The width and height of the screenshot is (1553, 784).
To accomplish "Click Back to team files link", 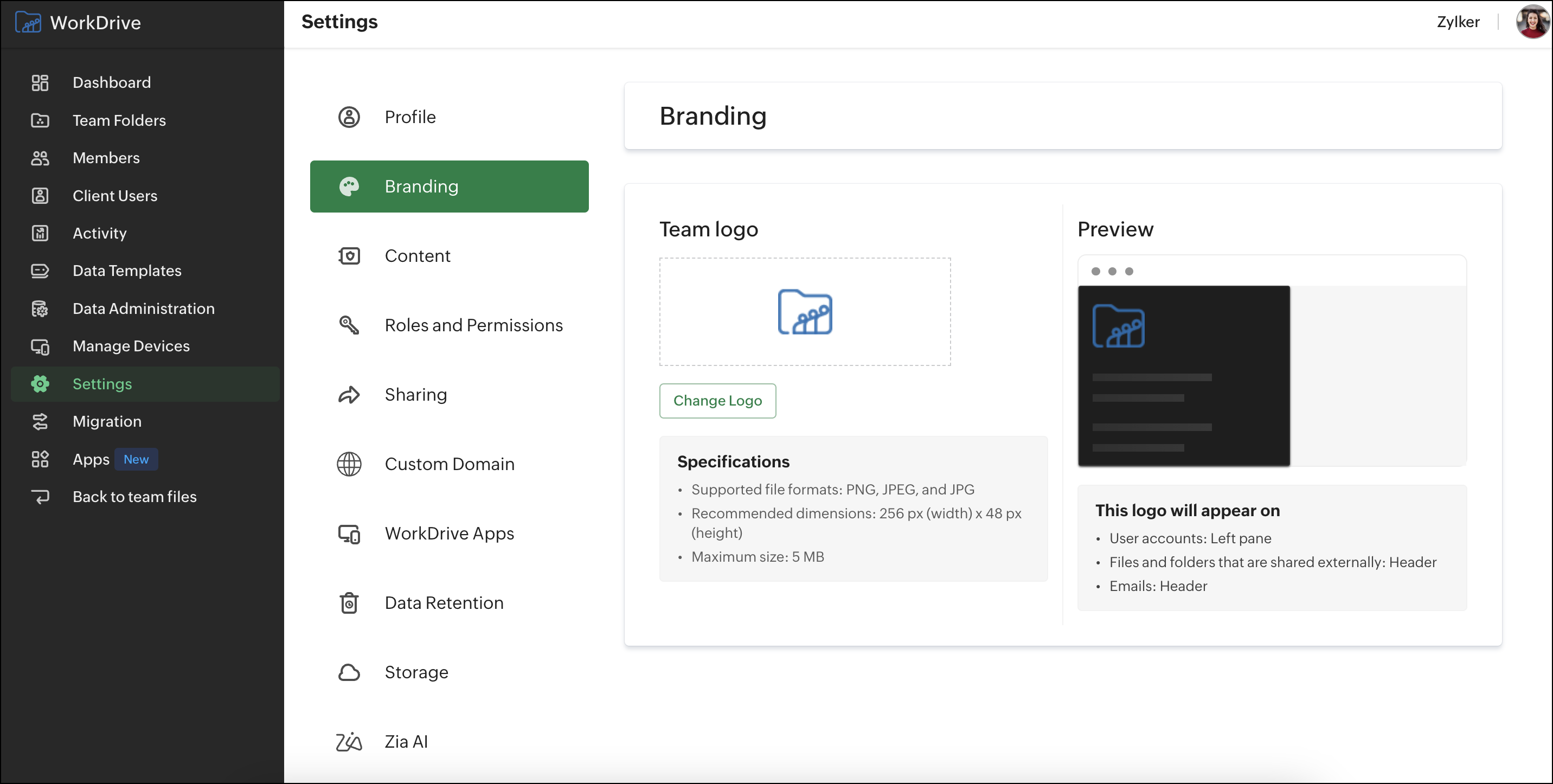I will (134, 497).
